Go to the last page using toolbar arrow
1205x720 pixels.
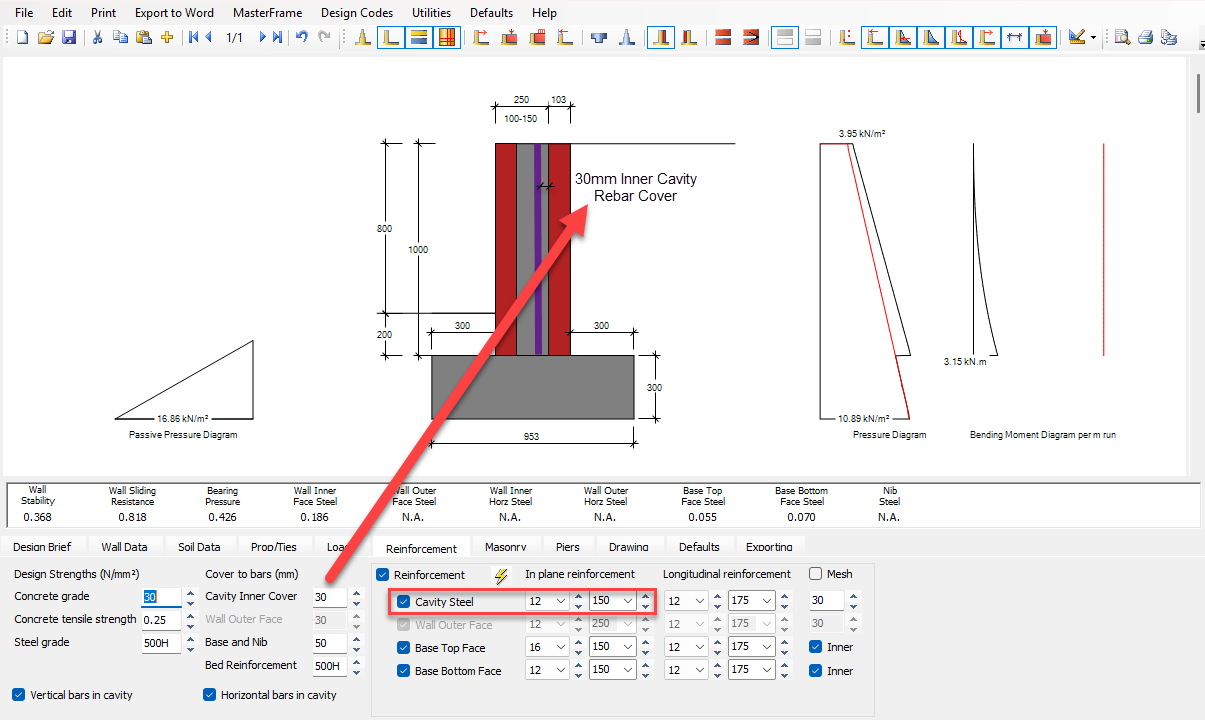(x=277, y=37)
